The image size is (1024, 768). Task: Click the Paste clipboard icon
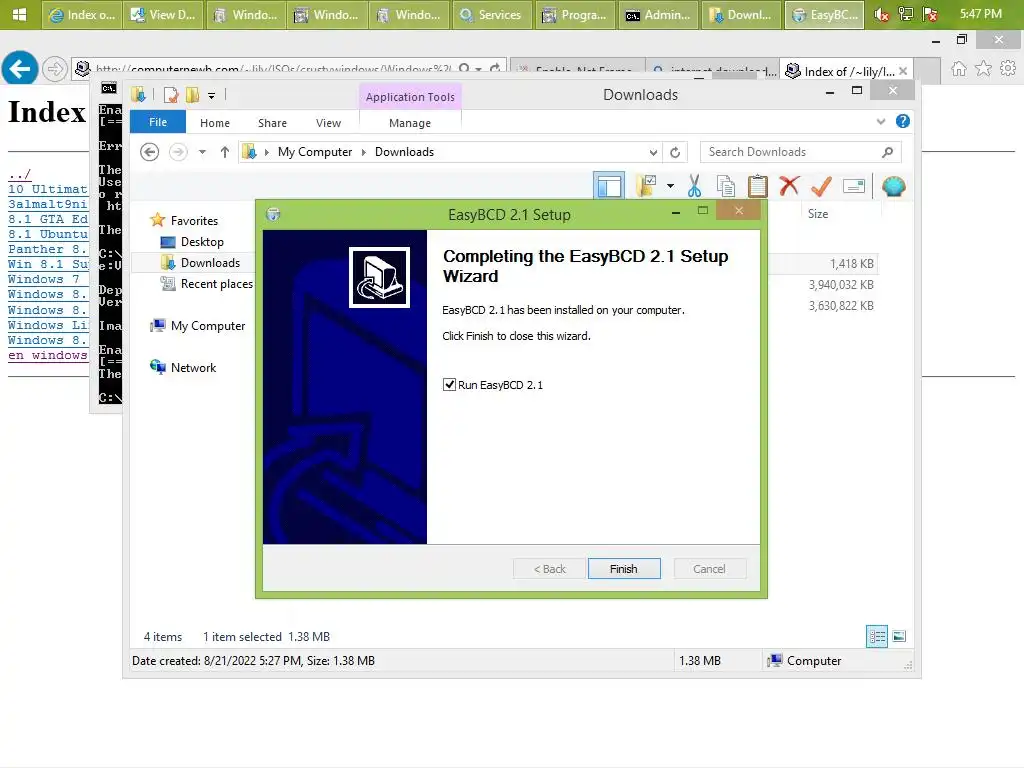(758, 186)
